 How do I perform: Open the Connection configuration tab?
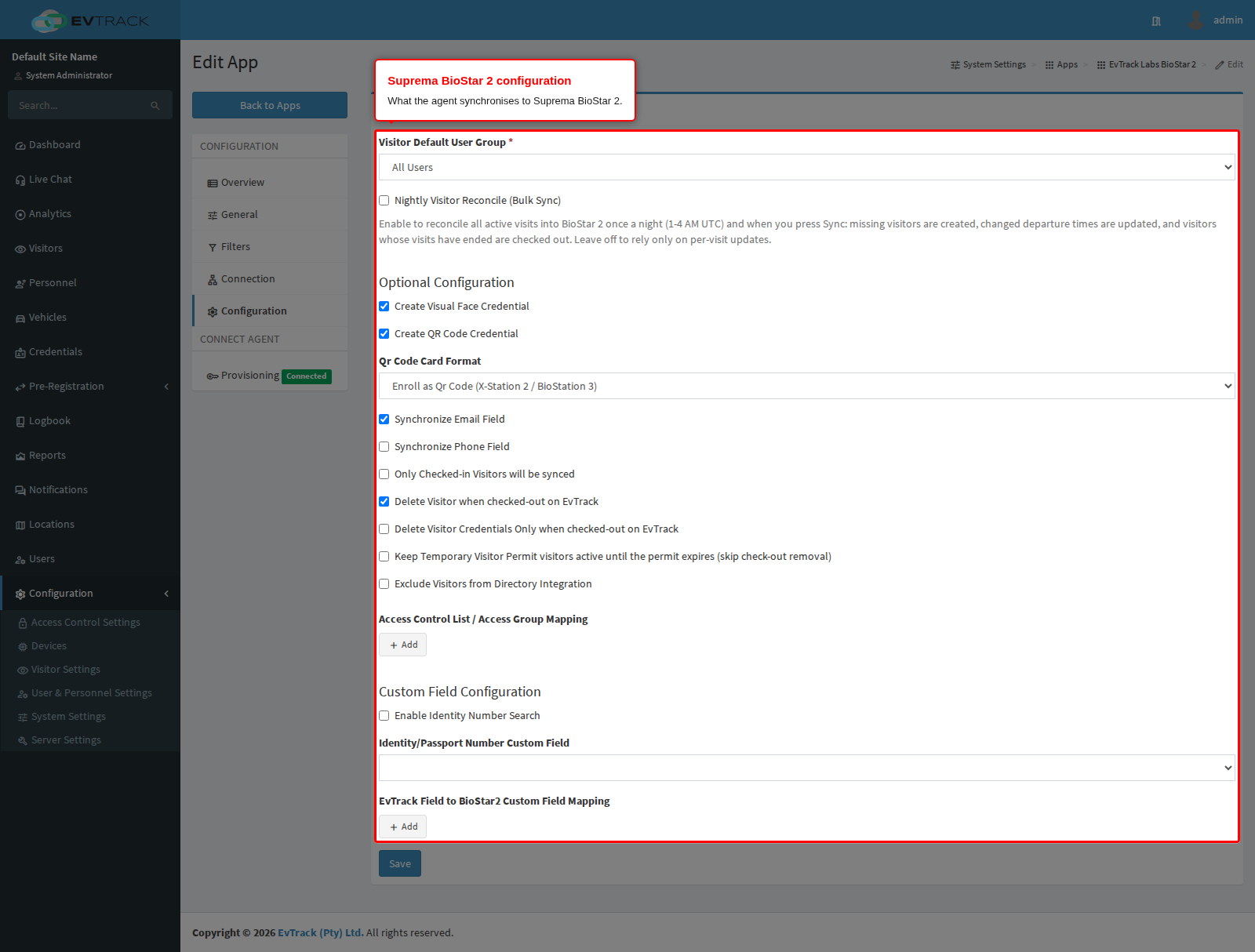coord(270,279)
